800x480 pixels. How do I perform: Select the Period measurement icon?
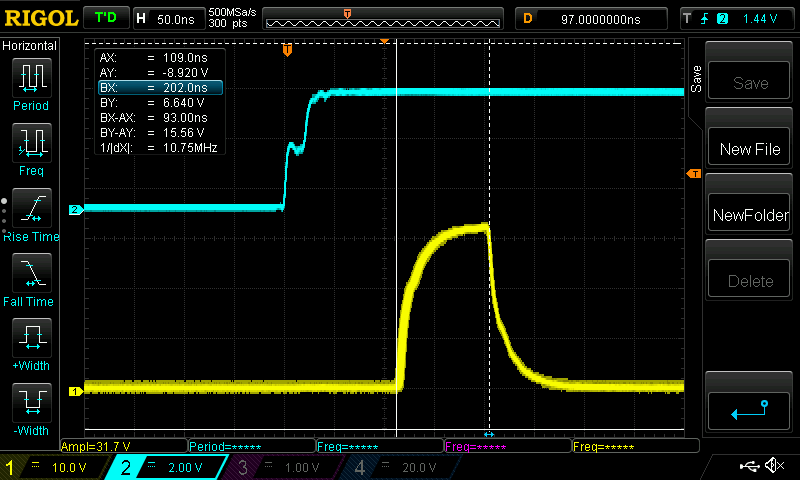[31, 80]
